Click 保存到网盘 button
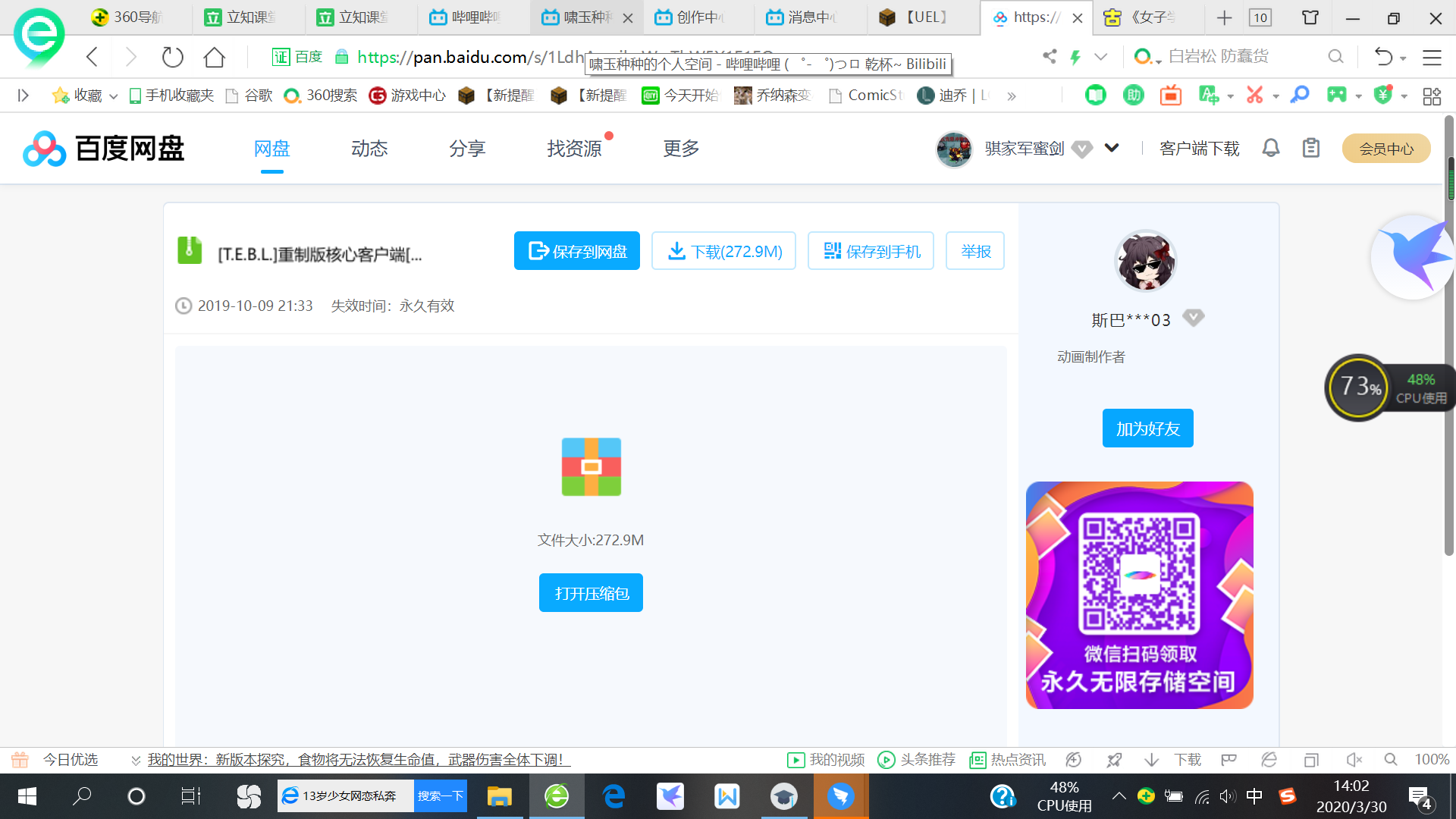 click(577, 251)
